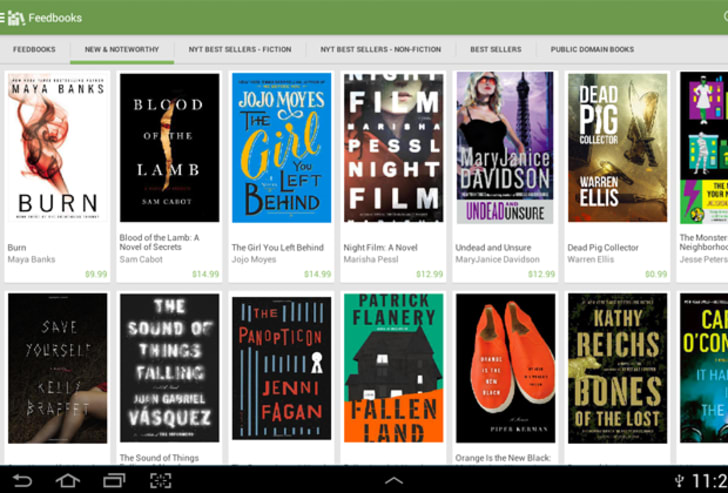Switch to the Best Sellers tab

pyautogui.click(x=496, y=49)
